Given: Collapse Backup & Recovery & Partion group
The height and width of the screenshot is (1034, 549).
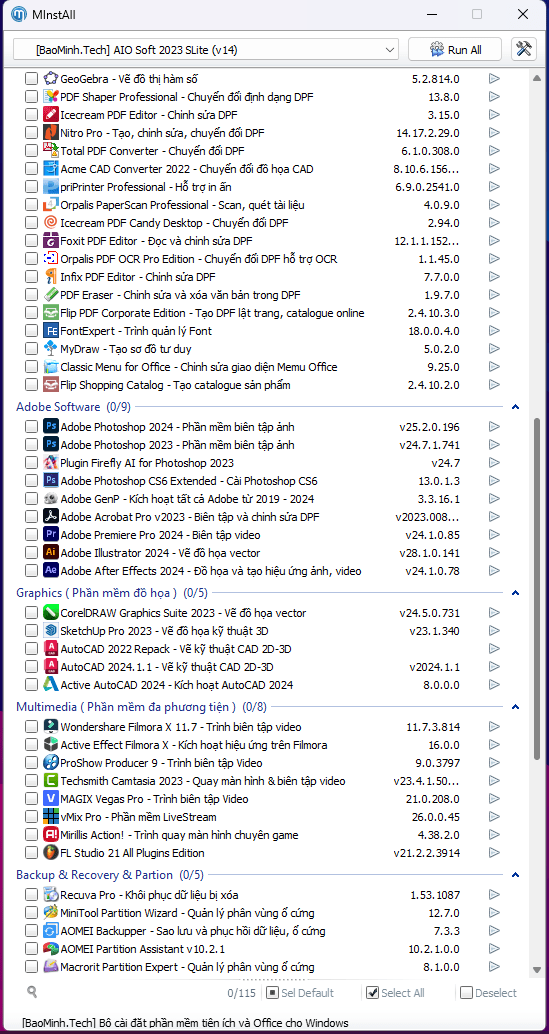Looking at the screenshot, I should (516, 875).
